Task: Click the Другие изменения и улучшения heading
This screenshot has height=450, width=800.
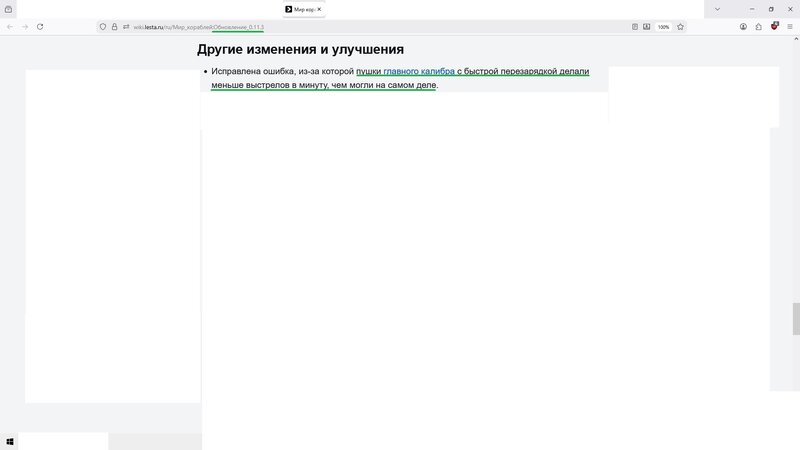Action: tap(301, 49)
